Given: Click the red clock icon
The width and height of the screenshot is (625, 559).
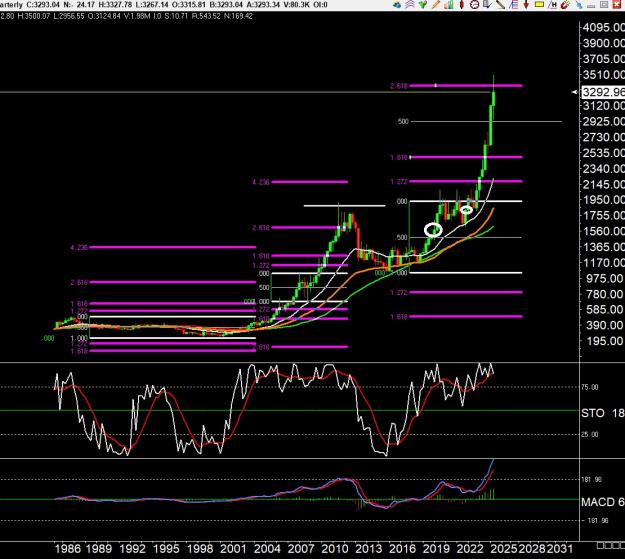Looking at the screenshot, I should 474,4.
